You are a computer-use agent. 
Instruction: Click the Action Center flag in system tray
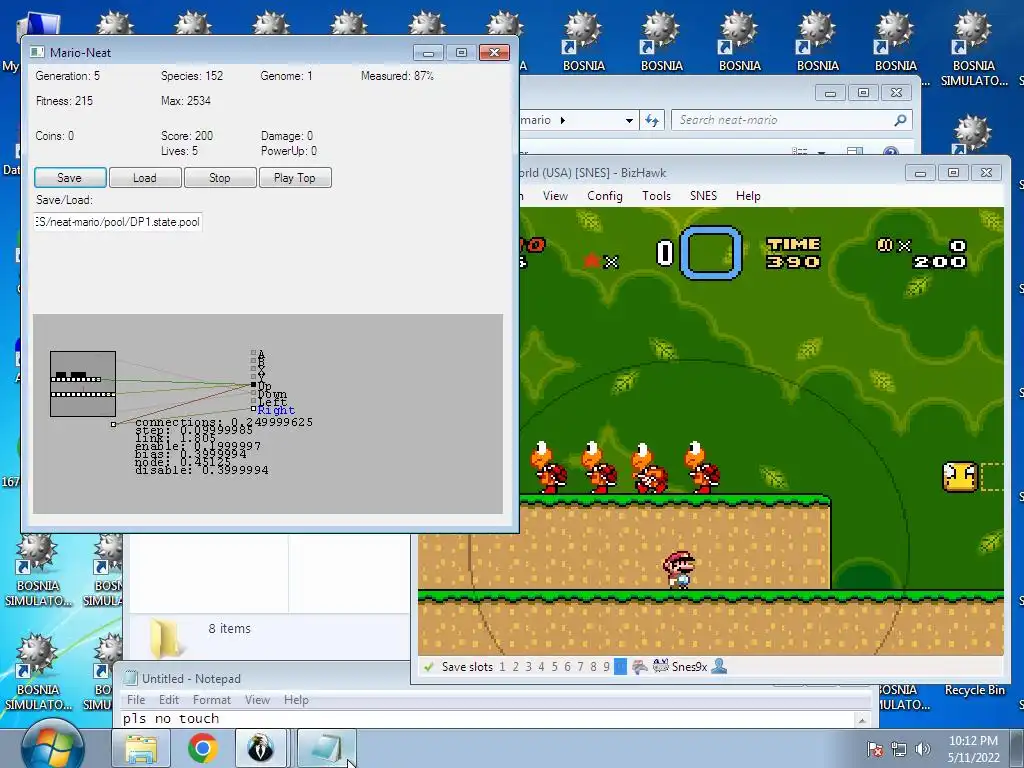pos(875,749)
